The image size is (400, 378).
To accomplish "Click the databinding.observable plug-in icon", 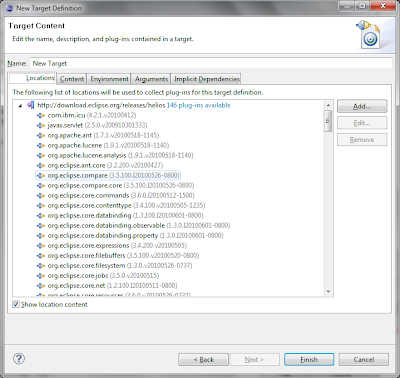I will (41, 225).
